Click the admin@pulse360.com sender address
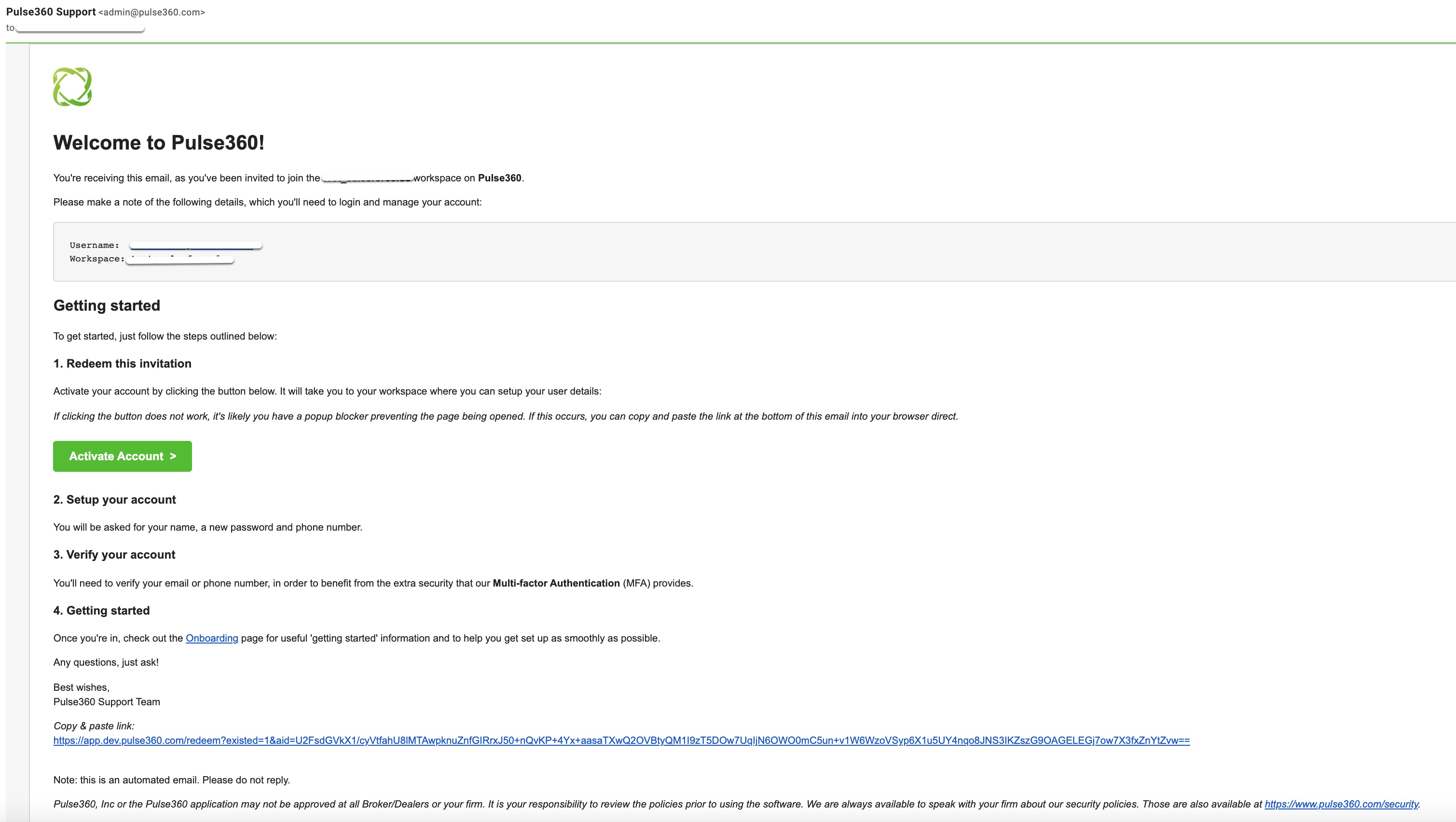 151,13
